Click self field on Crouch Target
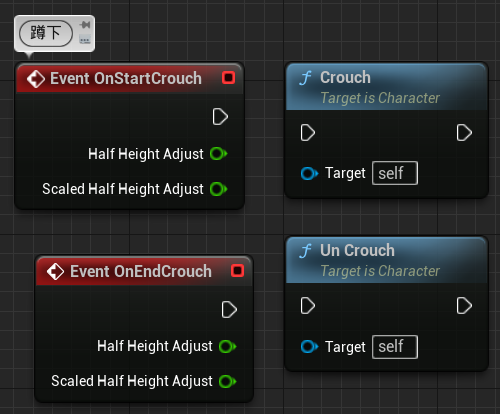The image size is (500, 414). 395,173
